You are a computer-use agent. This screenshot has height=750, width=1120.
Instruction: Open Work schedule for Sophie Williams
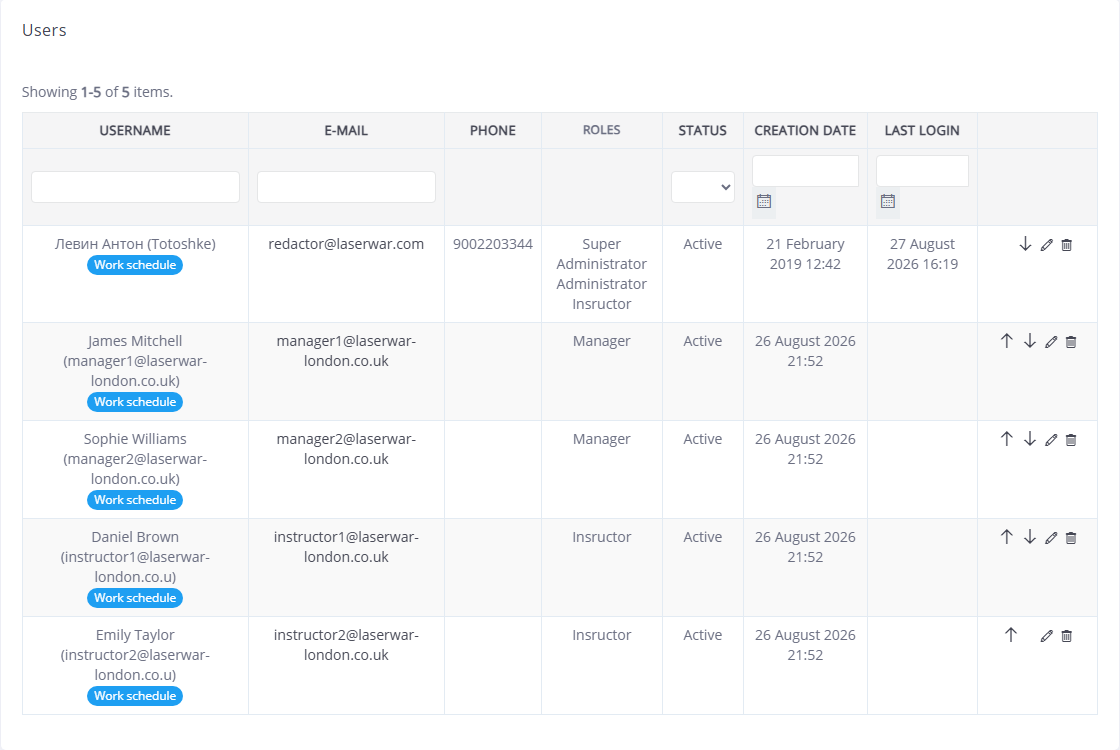pyautogui.click(x=135, y=500)
